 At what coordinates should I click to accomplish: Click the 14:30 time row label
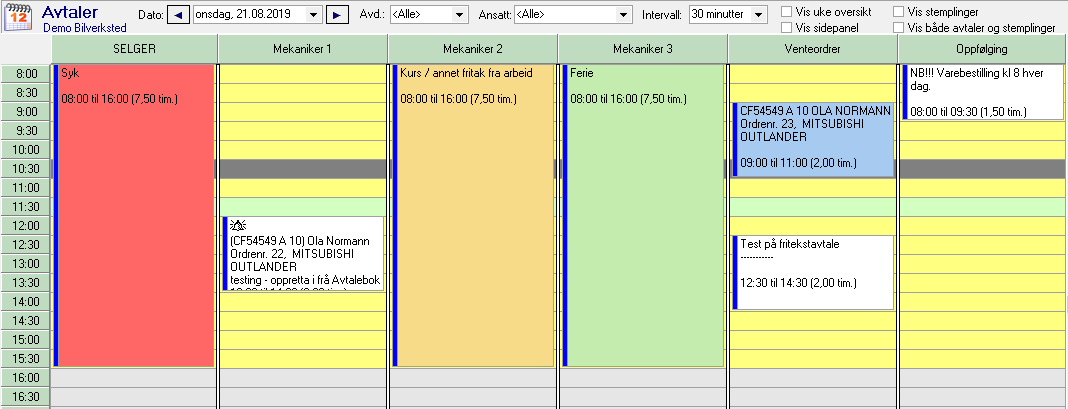point(25,321)
